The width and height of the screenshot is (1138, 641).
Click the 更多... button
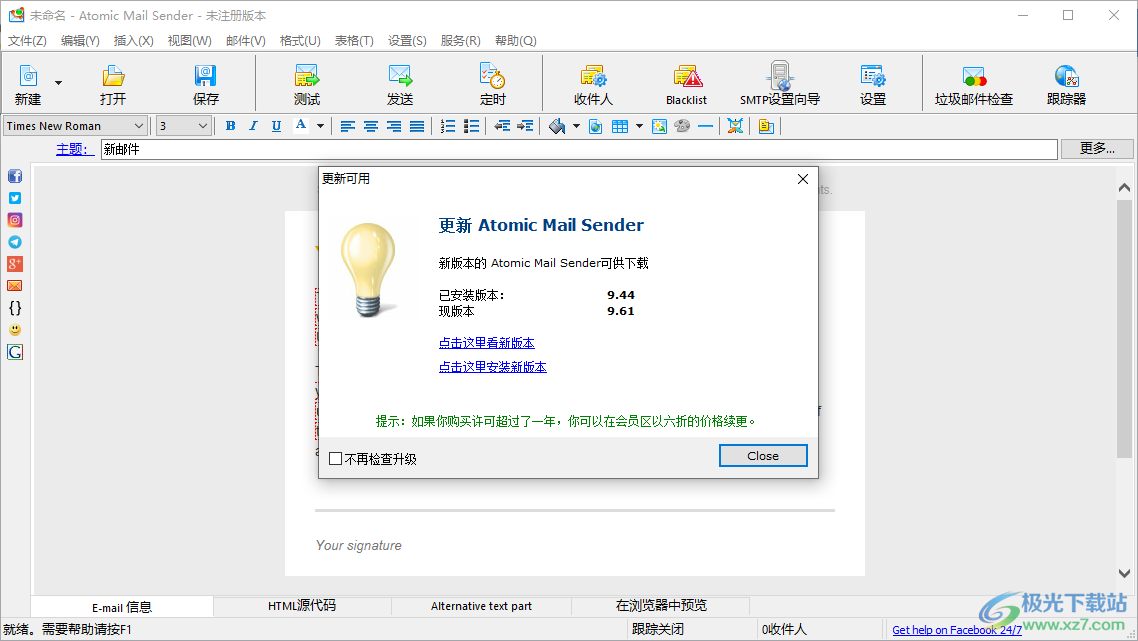pos(1097,149)
